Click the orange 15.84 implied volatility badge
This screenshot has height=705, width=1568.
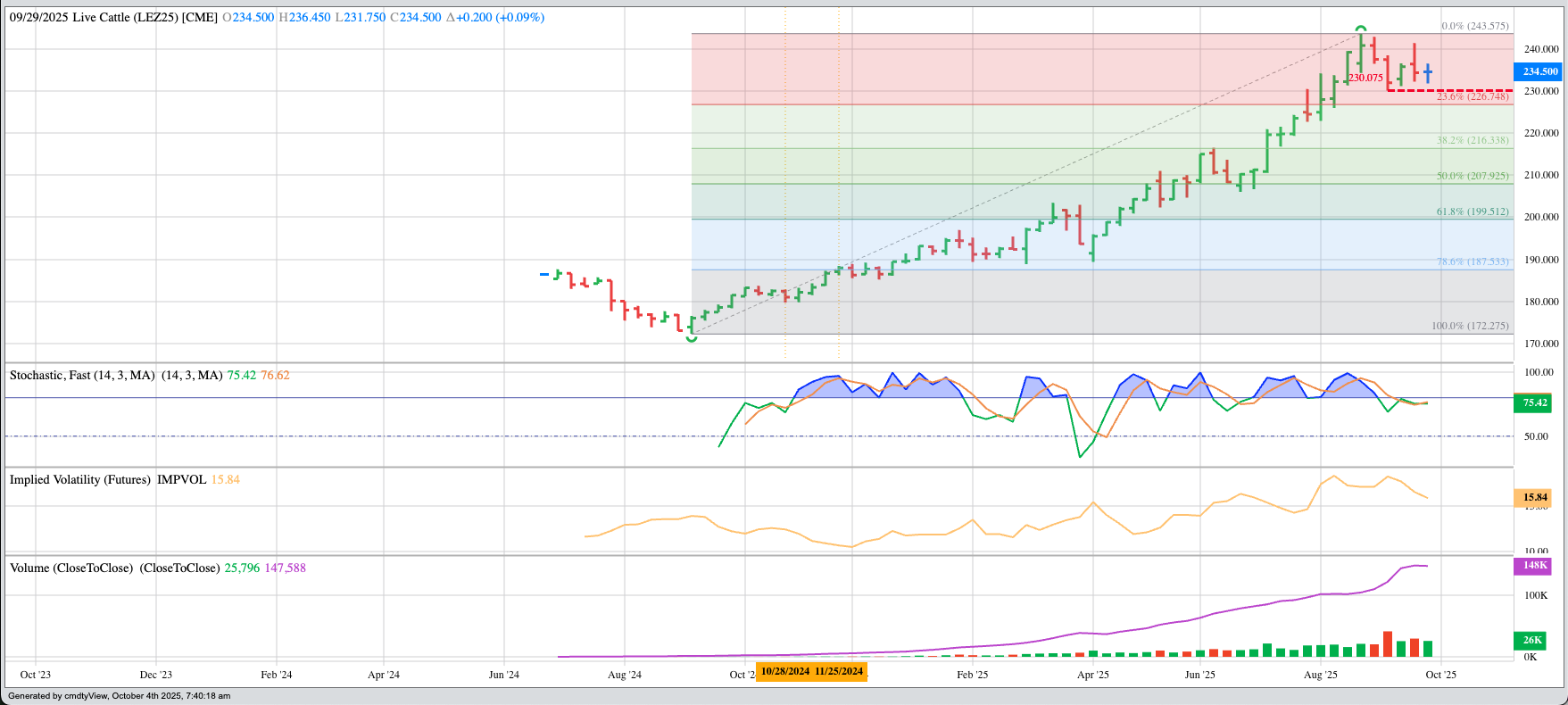1534,497
